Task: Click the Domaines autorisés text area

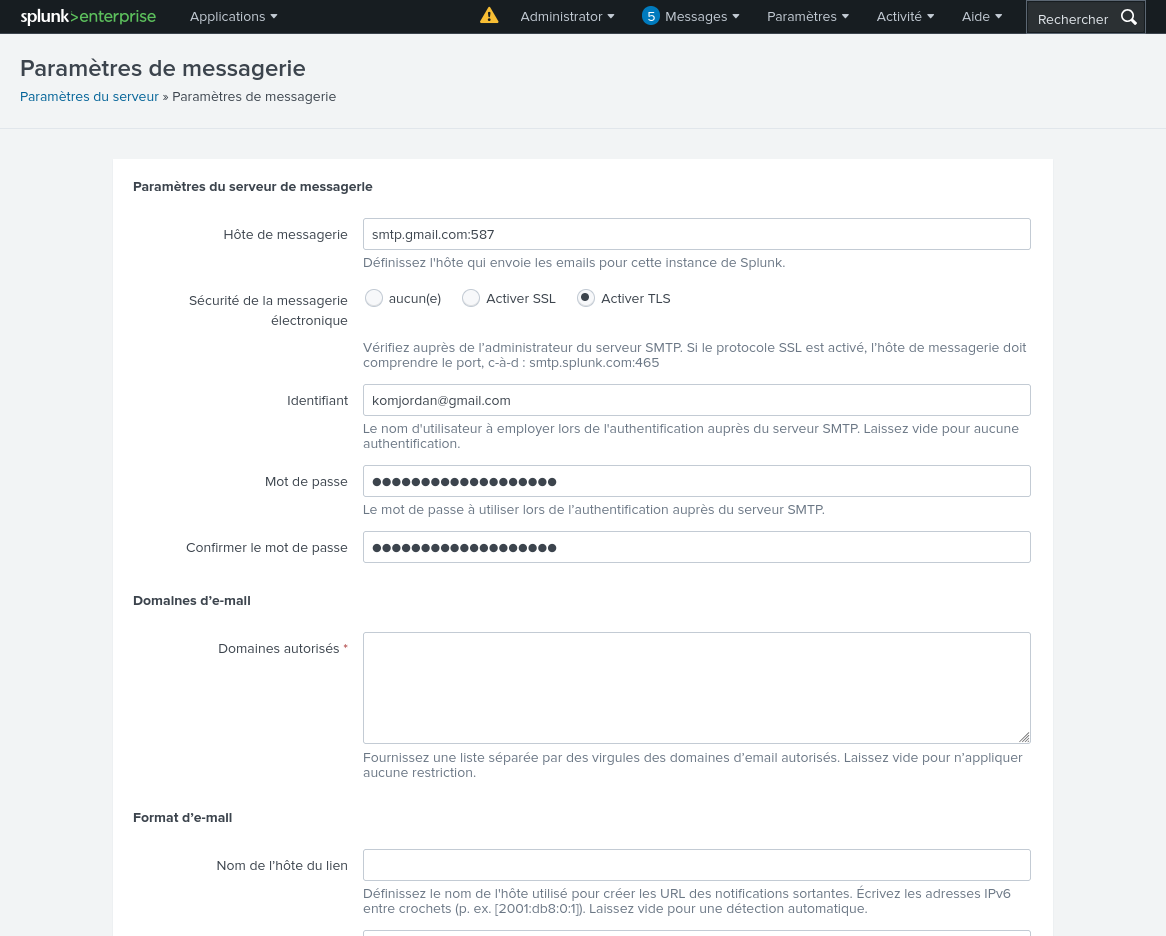Action: pos(697,688)
